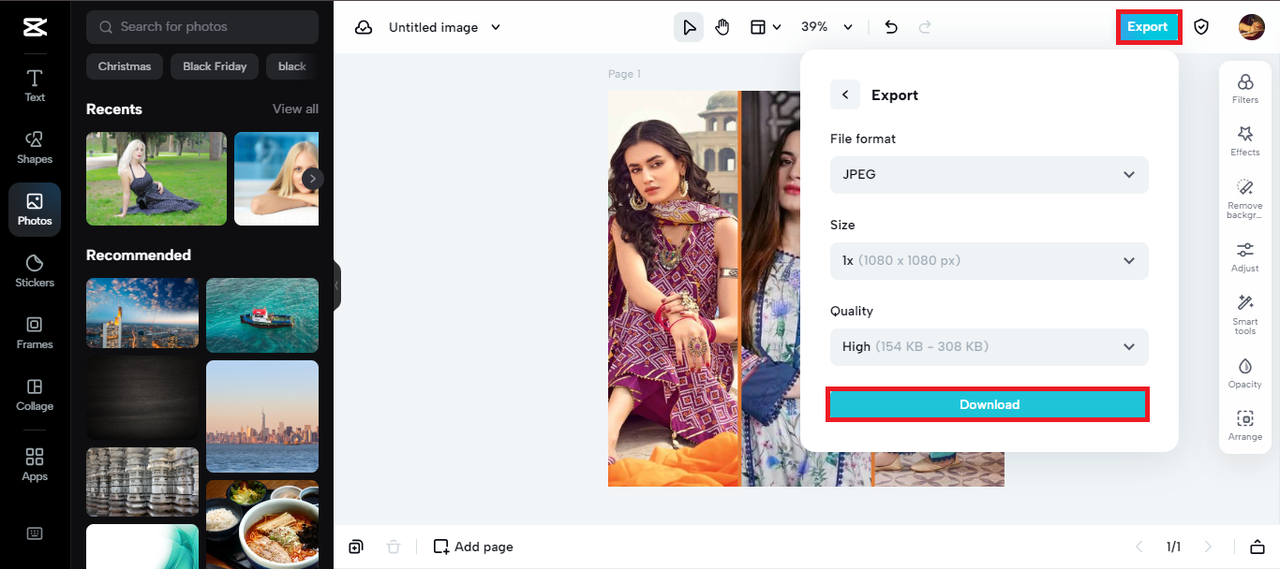The height and width of the screenshot is (569, 1280).
Task: Select Remove background tool
Action: [1245, 199]
